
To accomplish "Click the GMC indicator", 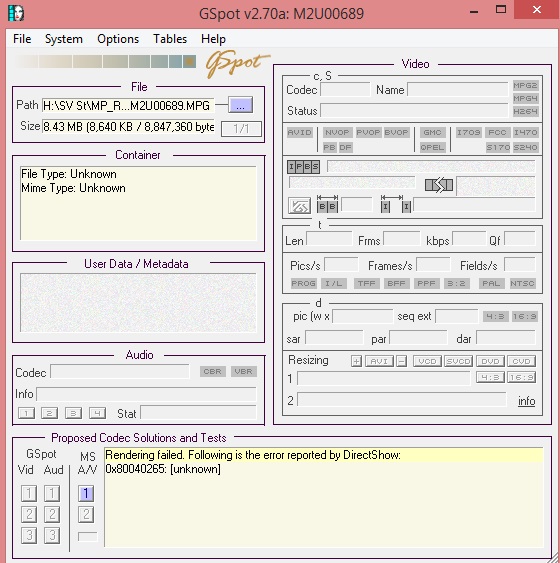I will (432, 132).
